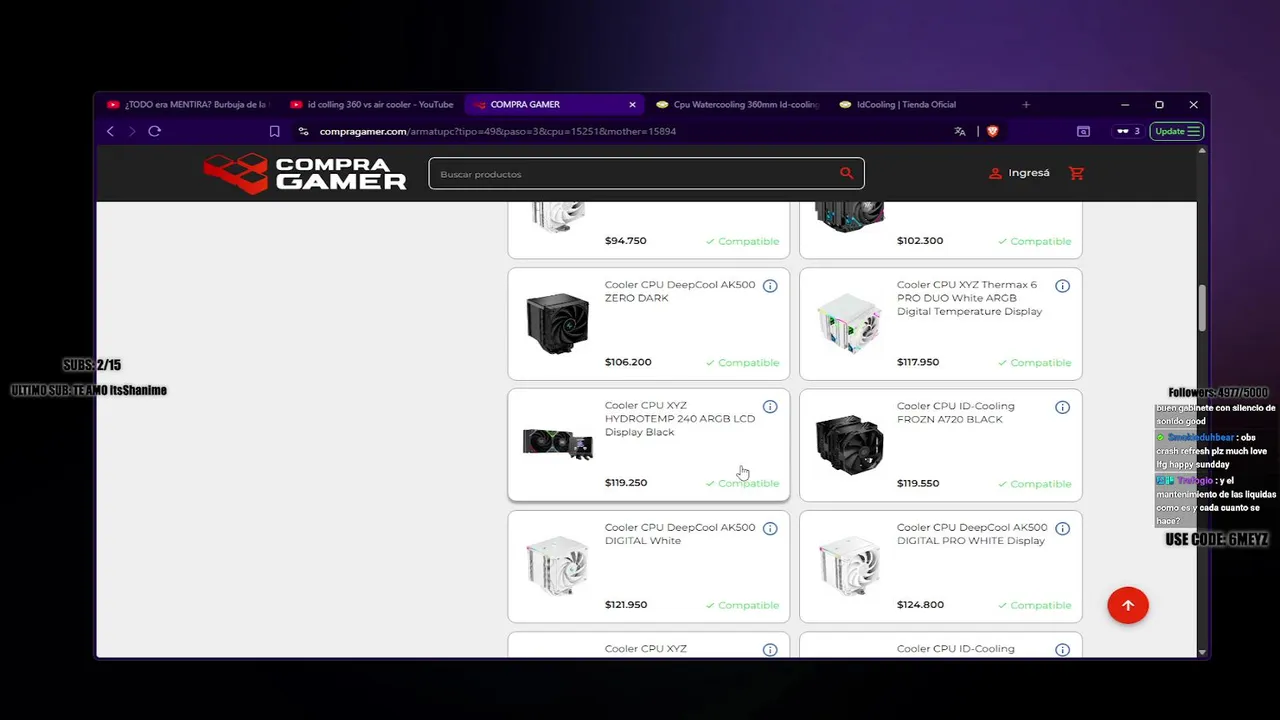Screen dimensions: 1280x720
Task: Click the $124.800 price
Action: pyautogui.click(x=920, y=604)
